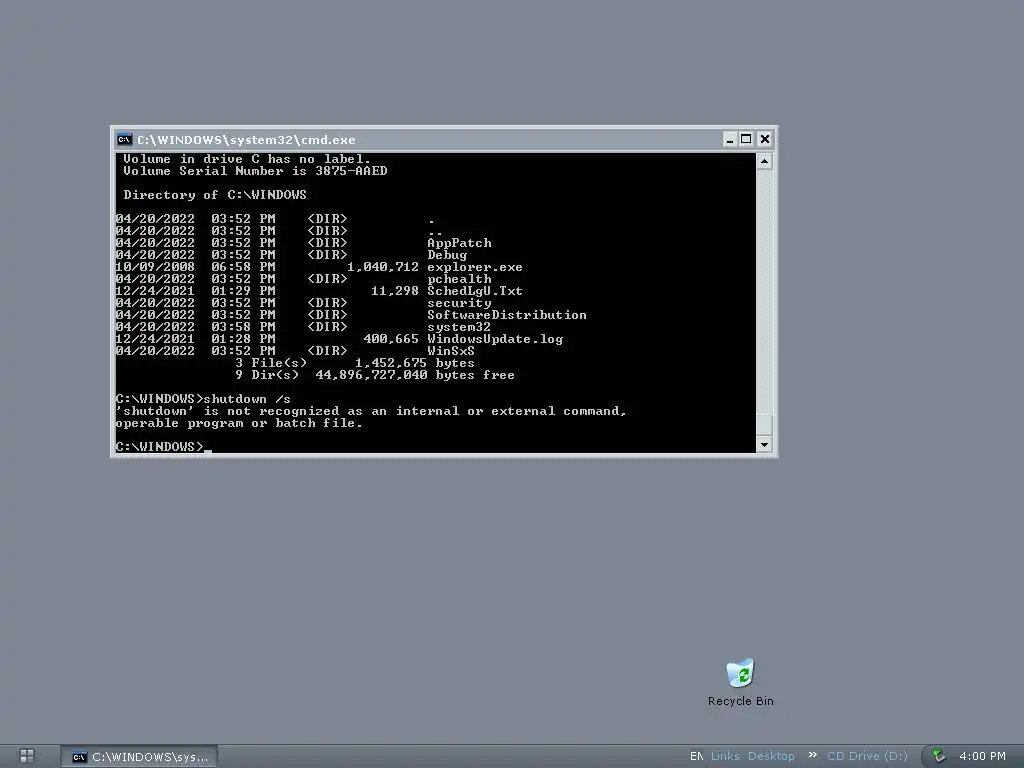Click the 'Debug' directory entry
Screen dimensions: 1024x768
447,255
